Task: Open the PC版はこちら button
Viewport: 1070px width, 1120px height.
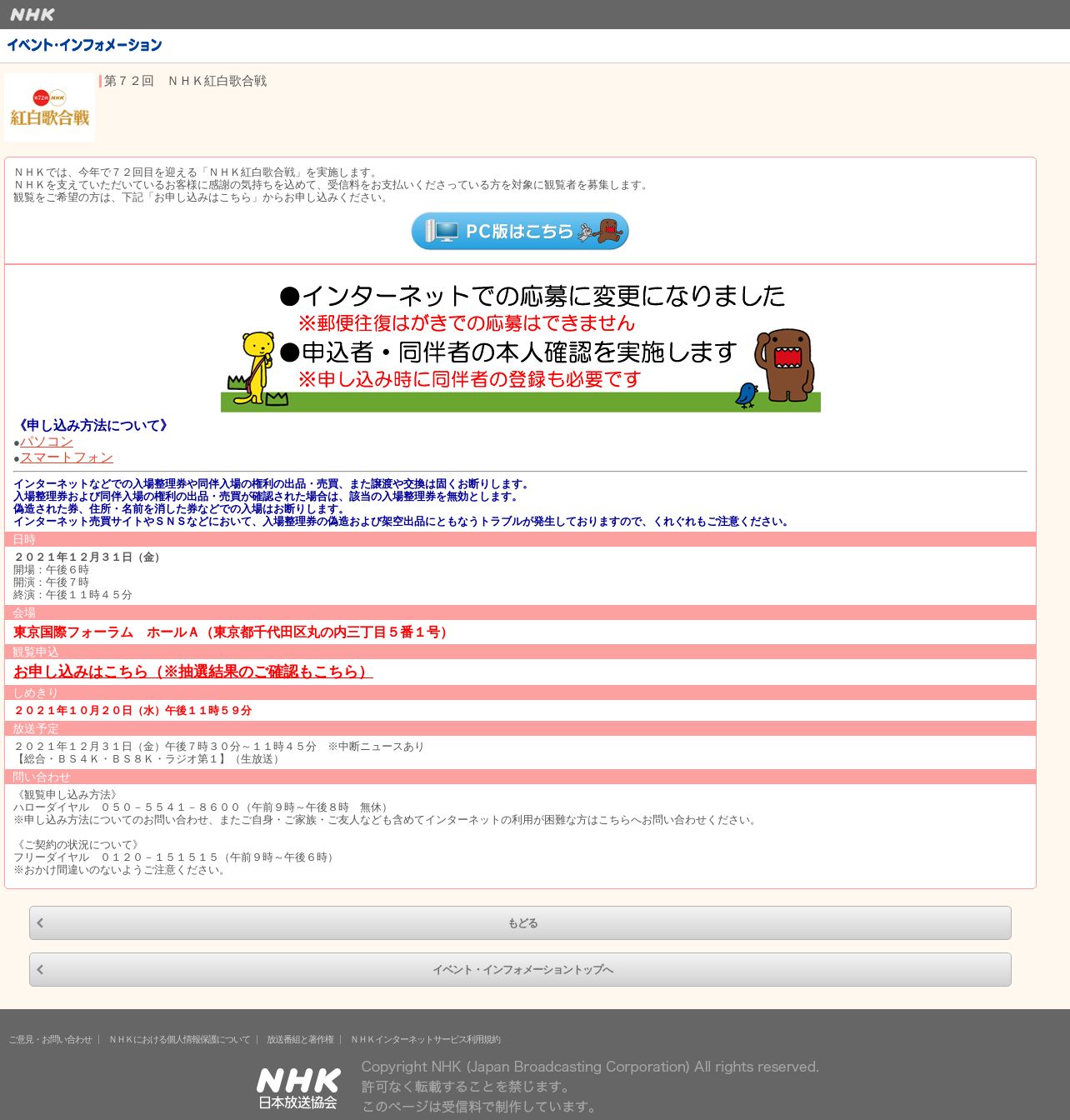Action: pyautogui.click(x=520, y=231)
